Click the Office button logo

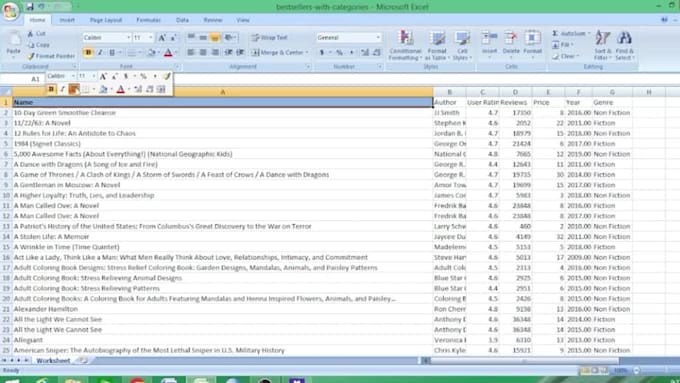click(x=10, y=10)
